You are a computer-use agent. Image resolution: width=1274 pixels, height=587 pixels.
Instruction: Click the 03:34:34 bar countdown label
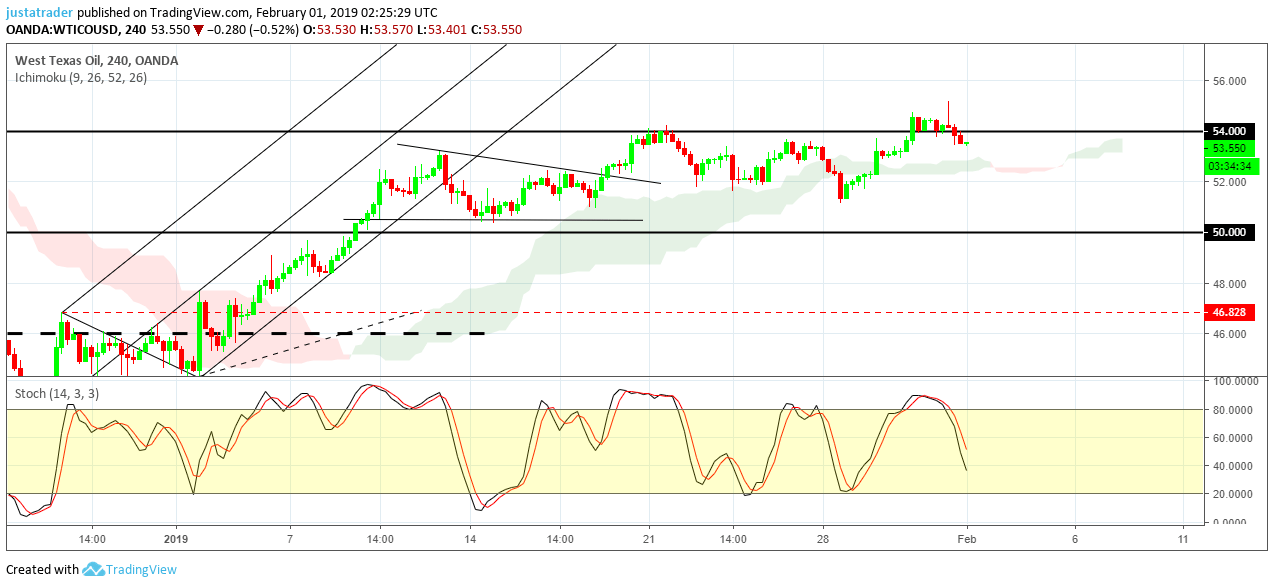click(1232, 165)
